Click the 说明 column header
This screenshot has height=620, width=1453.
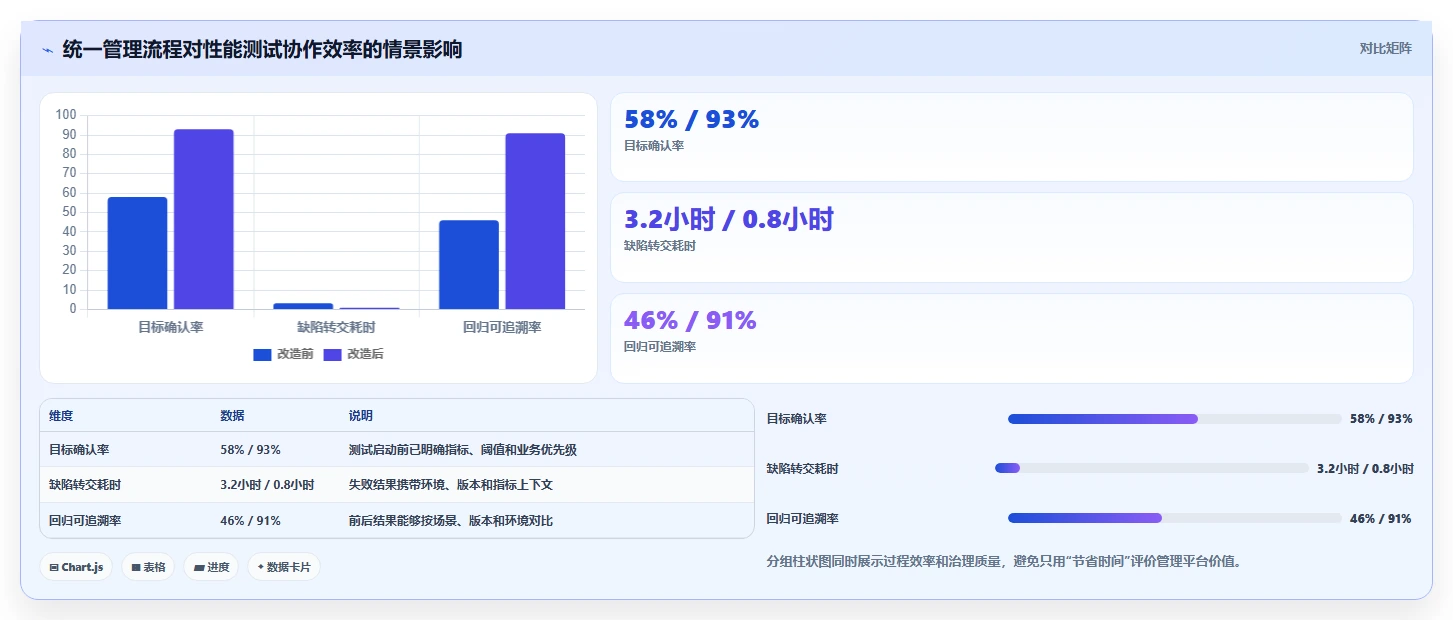[x=361, y=416]
